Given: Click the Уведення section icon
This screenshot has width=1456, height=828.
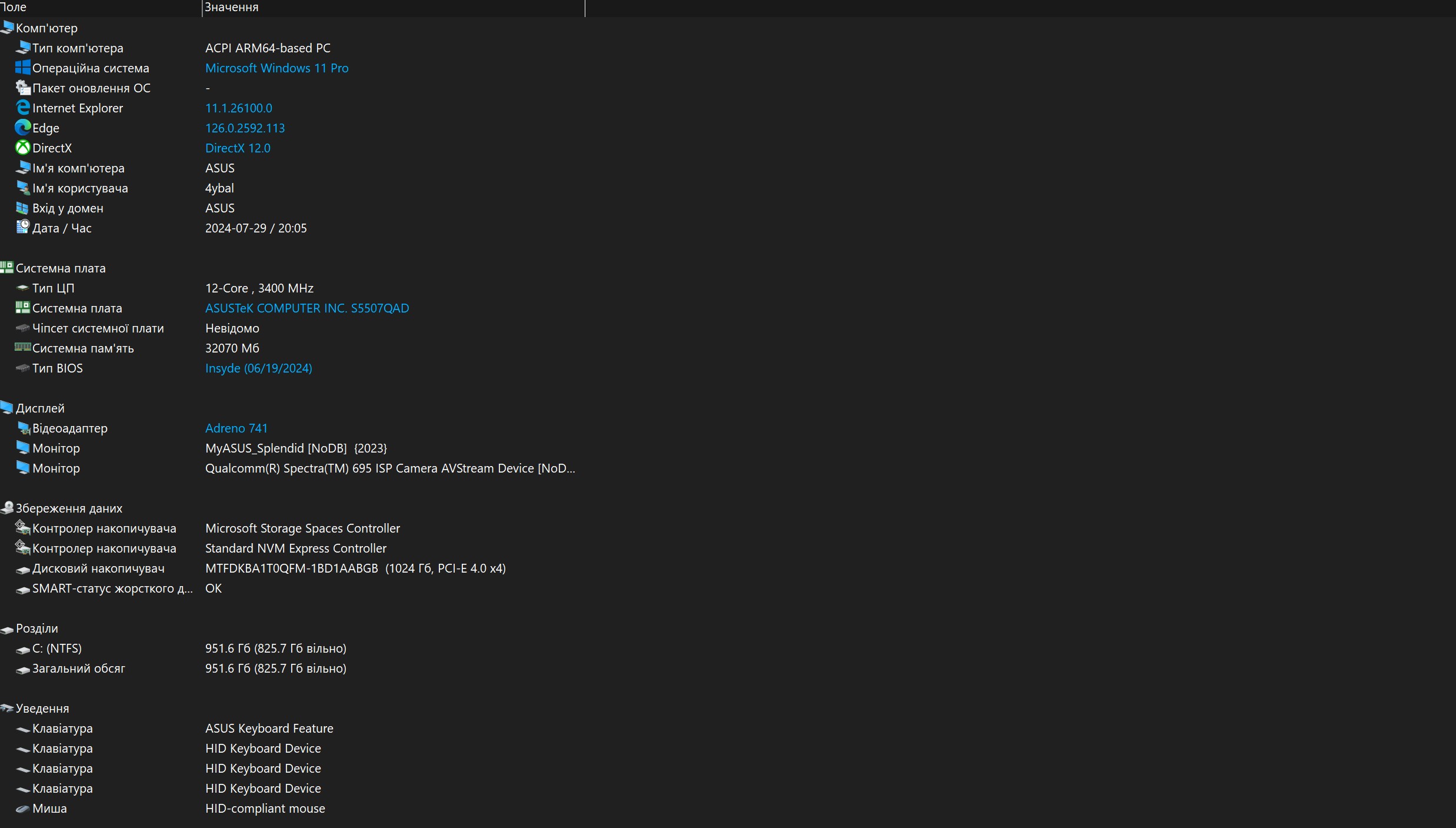Looking at the screenshot, I should coord(7,707).
